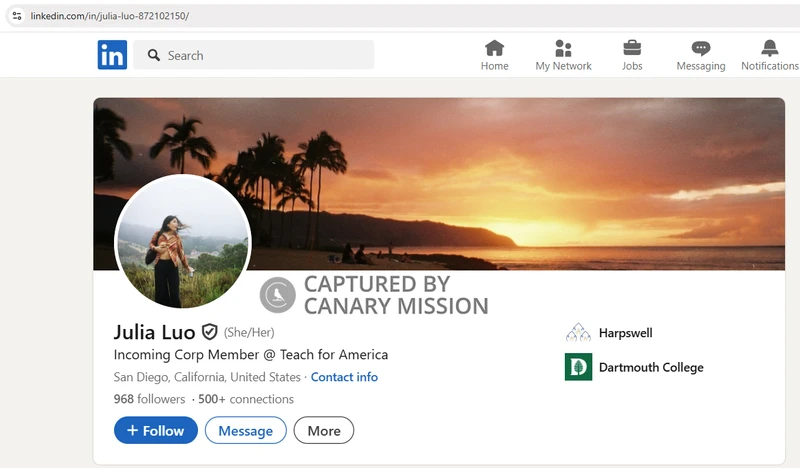Open Julia Luo's profile photo
800x468 pixels.
(x=183, y=241)
